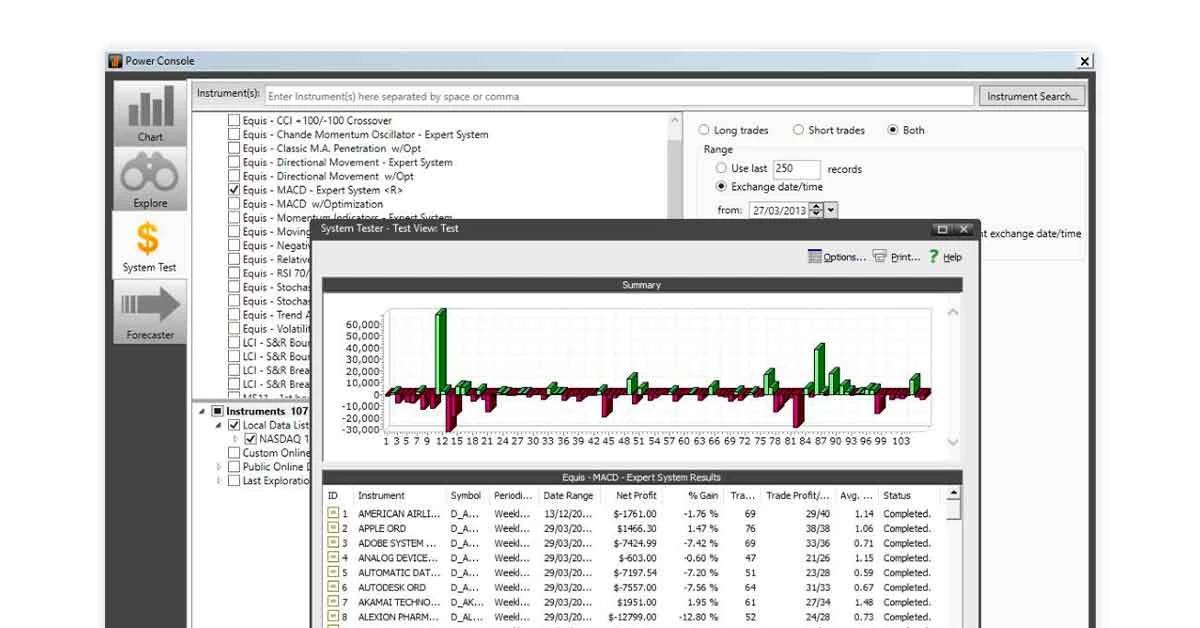Sort results by the Net Profit column header

tap(636, 494)
